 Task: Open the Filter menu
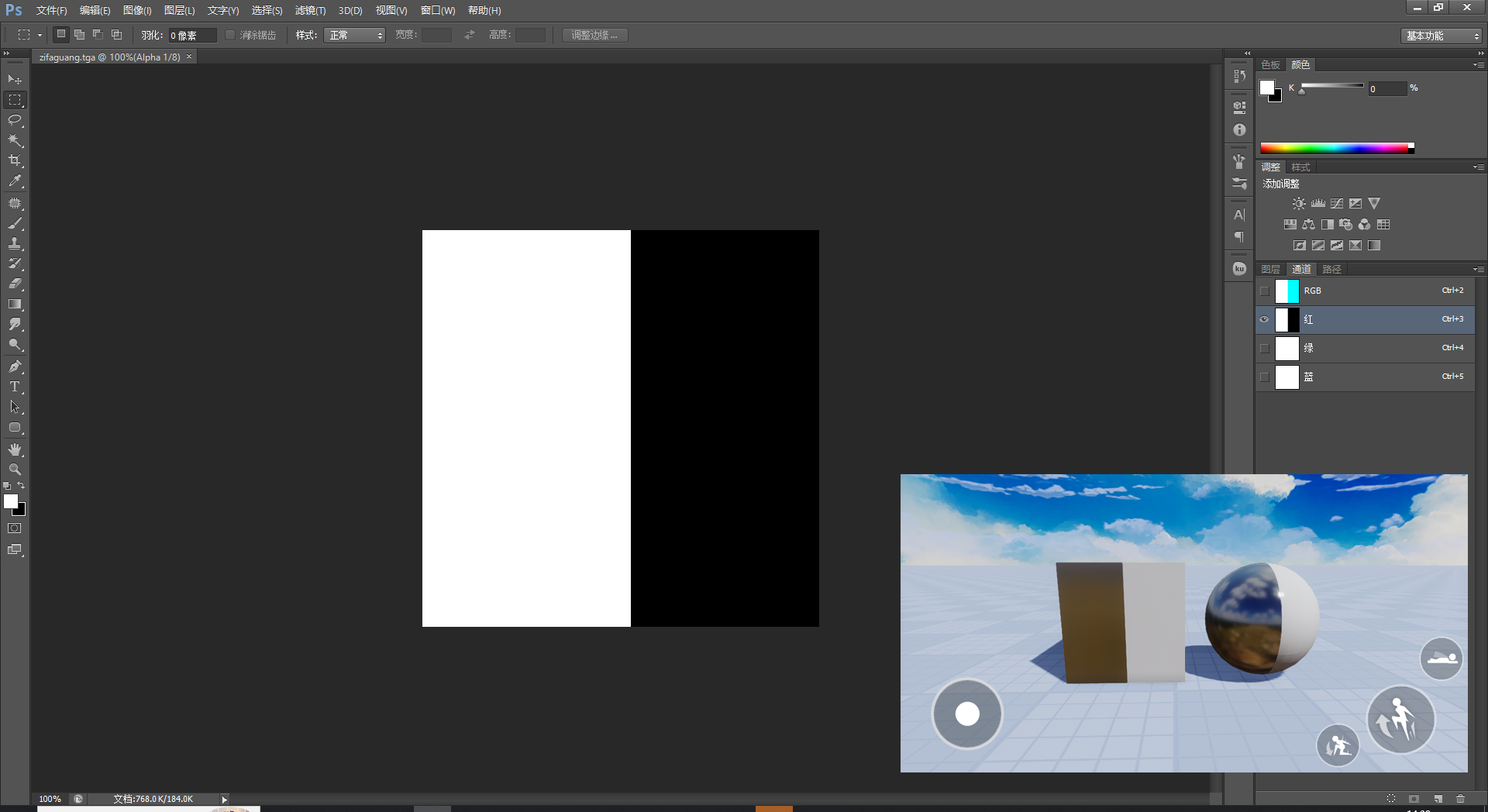click(x=310, y=11)
